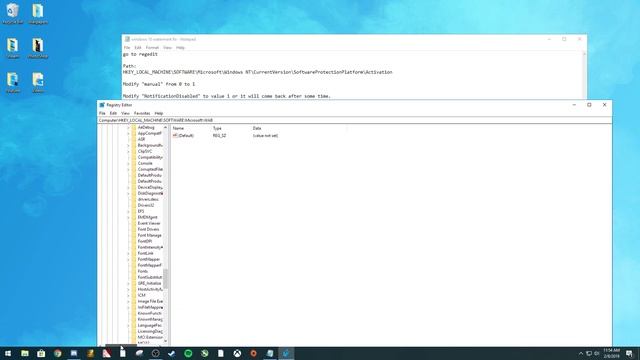The image size is (640, 360).
Task: Expand the LanguagePack key arrow
Action: click(x=129, y=325)
